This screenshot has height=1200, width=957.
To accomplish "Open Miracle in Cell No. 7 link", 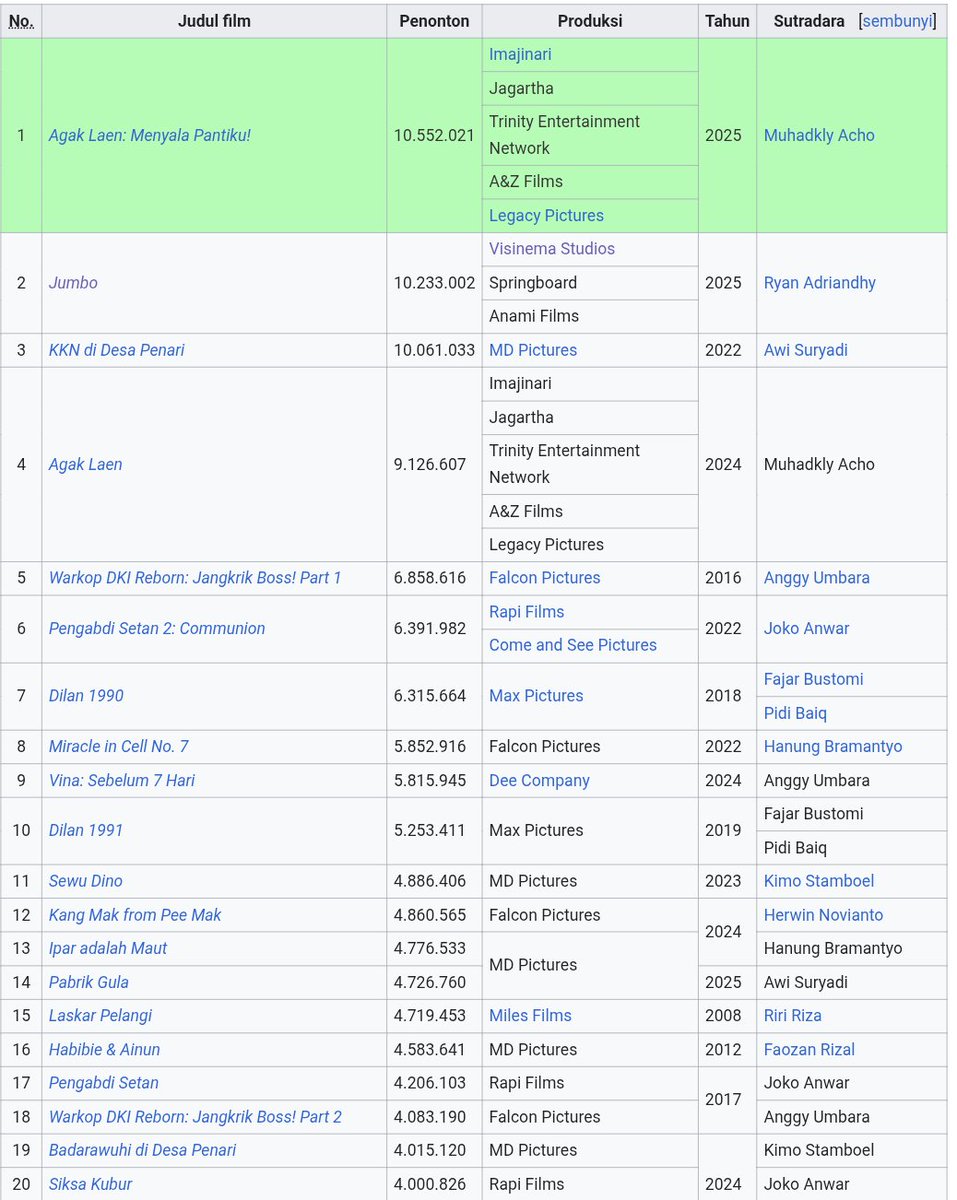I will 119,747.
